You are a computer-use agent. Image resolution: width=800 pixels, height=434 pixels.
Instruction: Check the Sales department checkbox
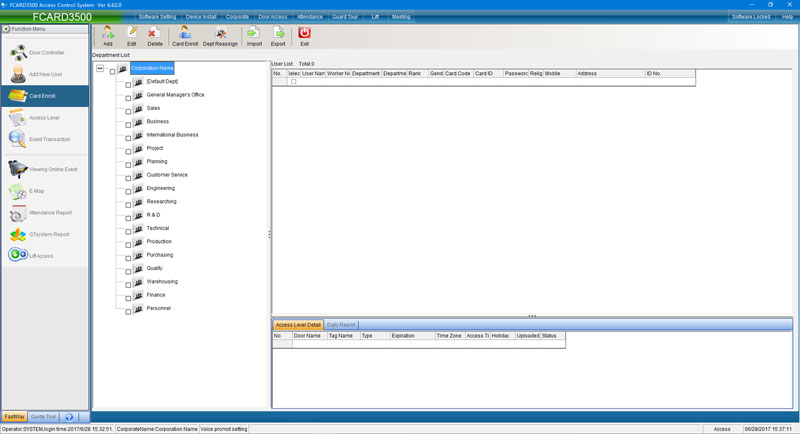coord(128,108)
